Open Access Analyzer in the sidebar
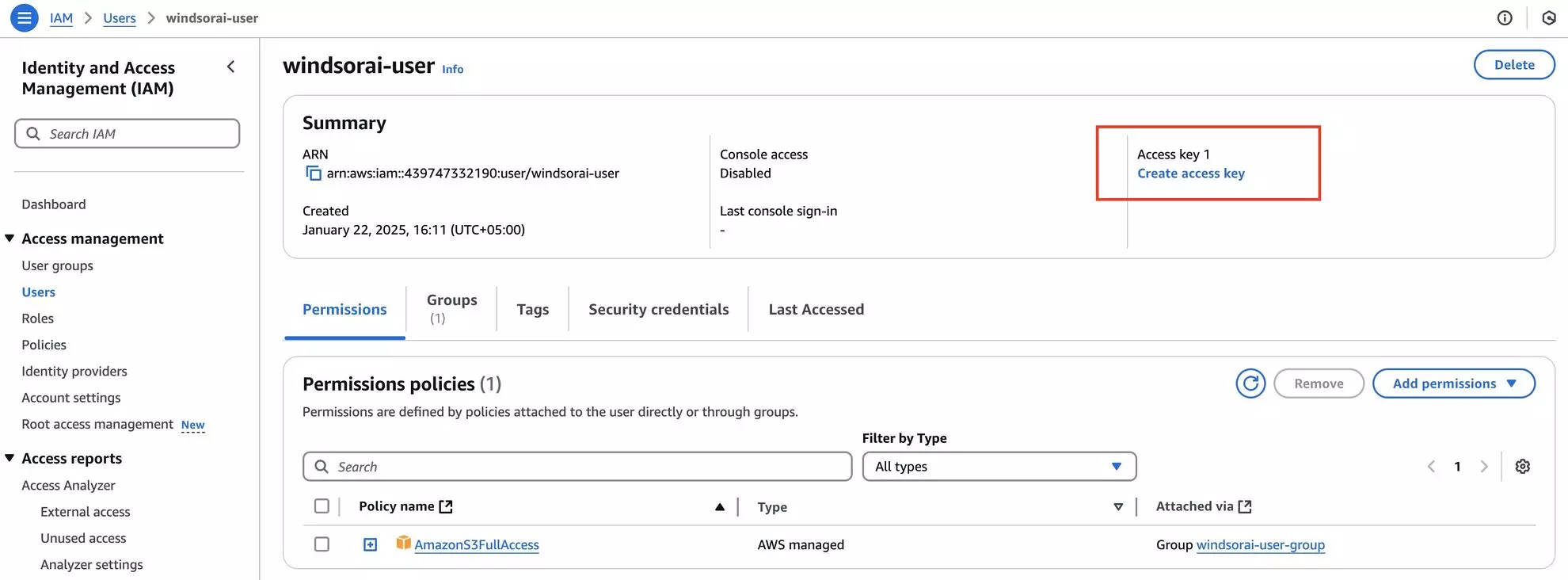 click(68, 486)
